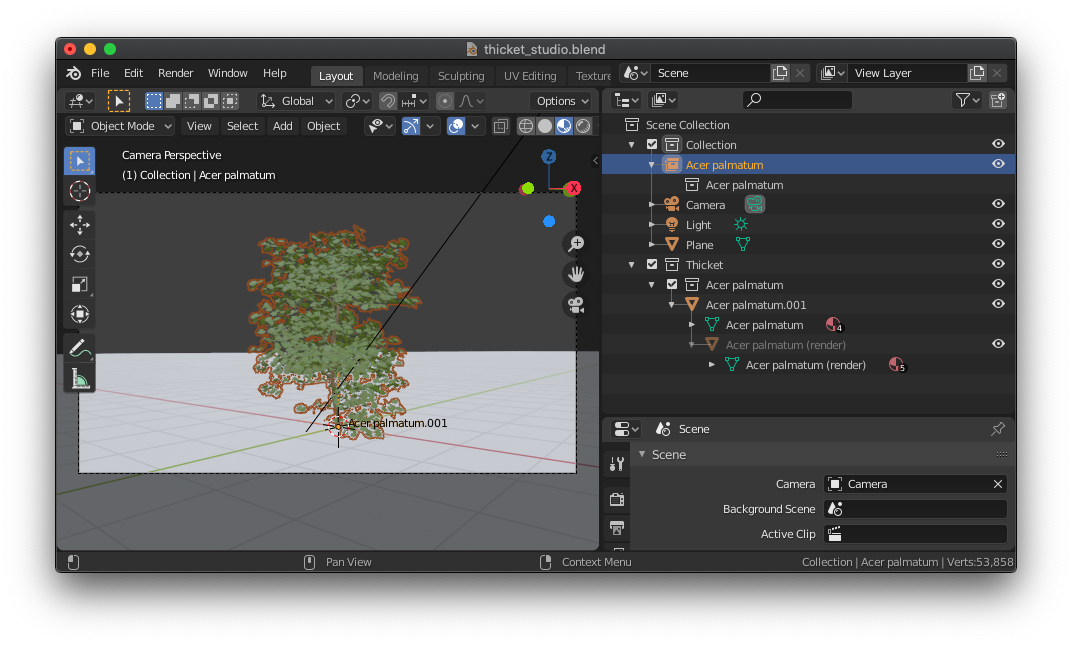Open the pivot point dropdown
Image resolution: width=1072 pixels, height=646 pixels.
(358, 101)
